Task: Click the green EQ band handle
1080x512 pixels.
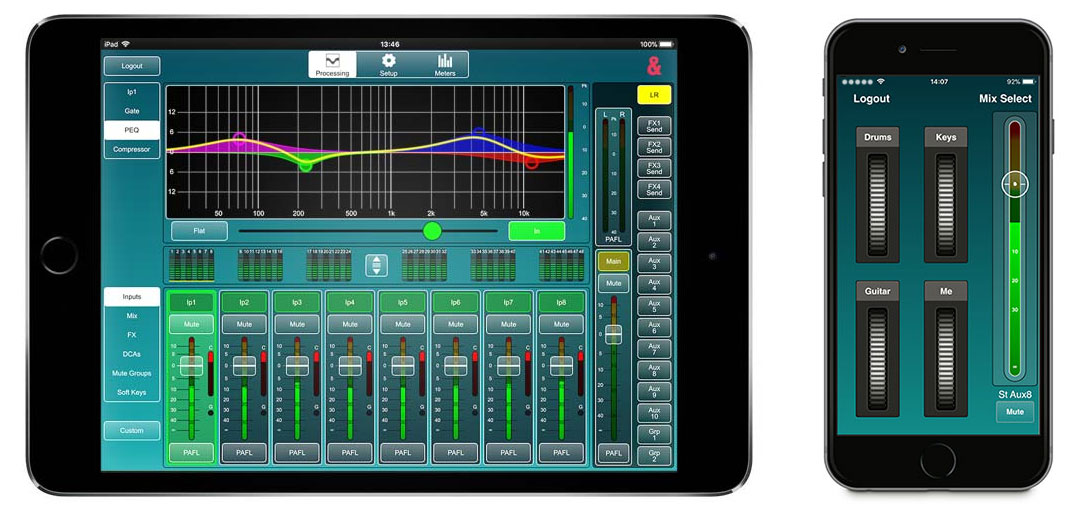Action: point(306,165)
